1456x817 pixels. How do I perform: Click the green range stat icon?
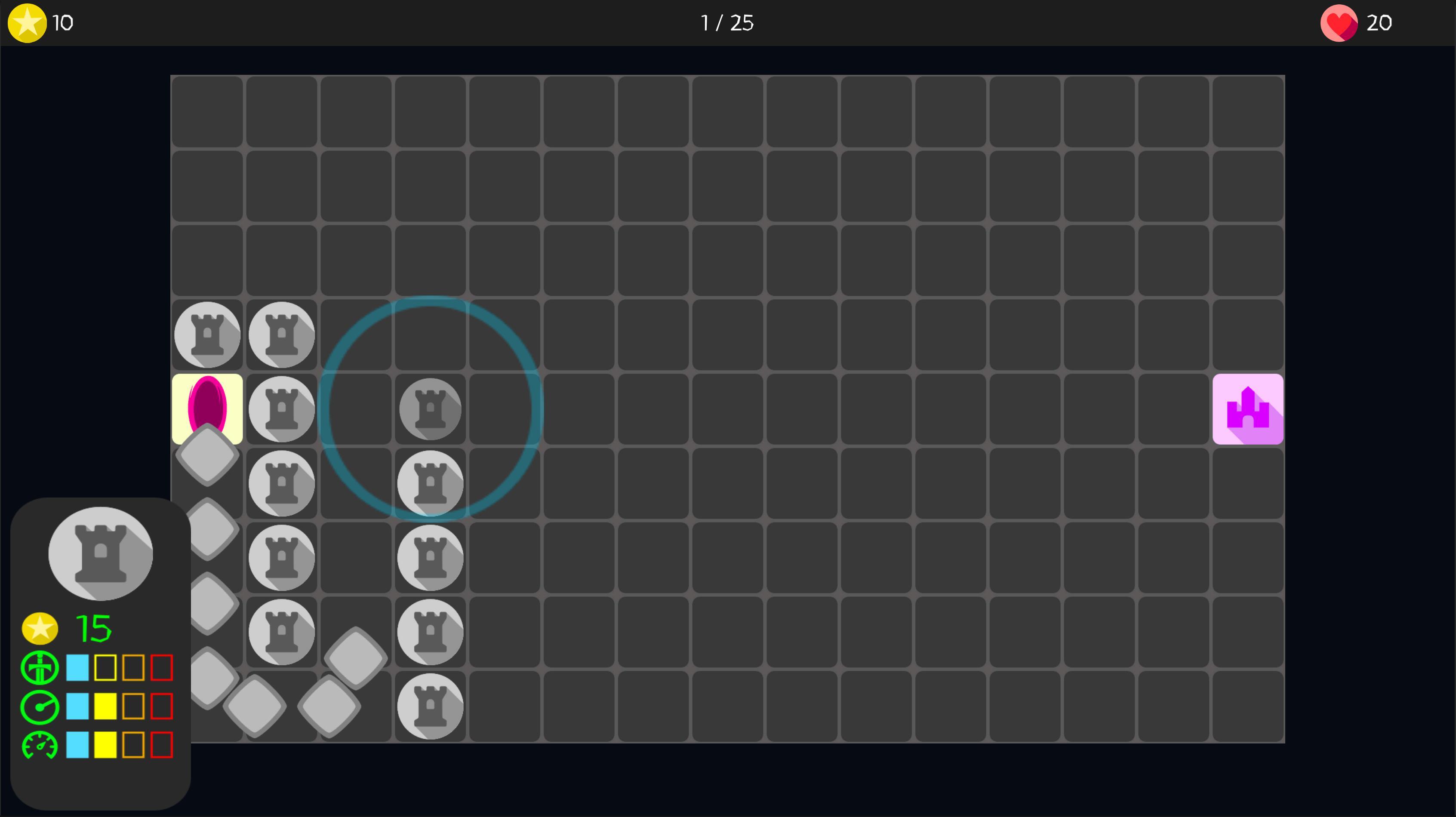pos(40,706)
